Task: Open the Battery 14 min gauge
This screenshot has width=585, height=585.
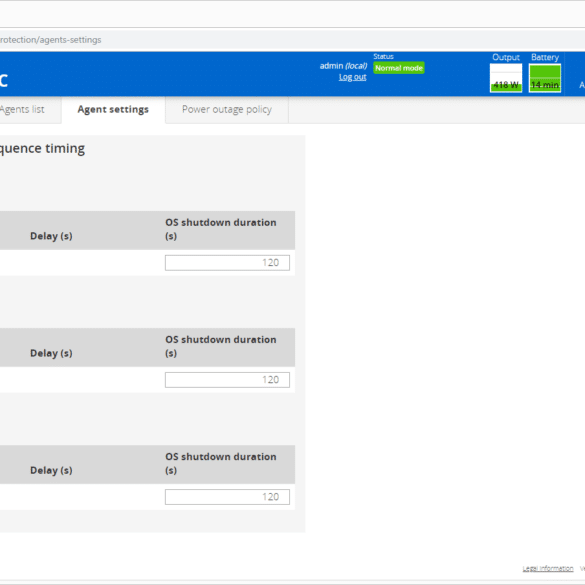Action: point(545,78)
